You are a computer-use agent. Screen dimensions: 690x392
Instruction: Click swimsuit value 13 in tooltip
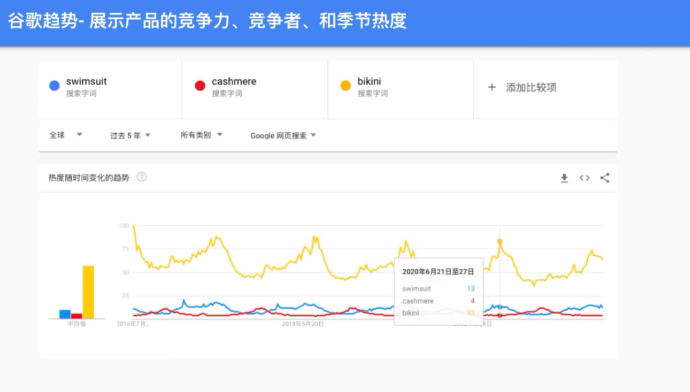470,289
